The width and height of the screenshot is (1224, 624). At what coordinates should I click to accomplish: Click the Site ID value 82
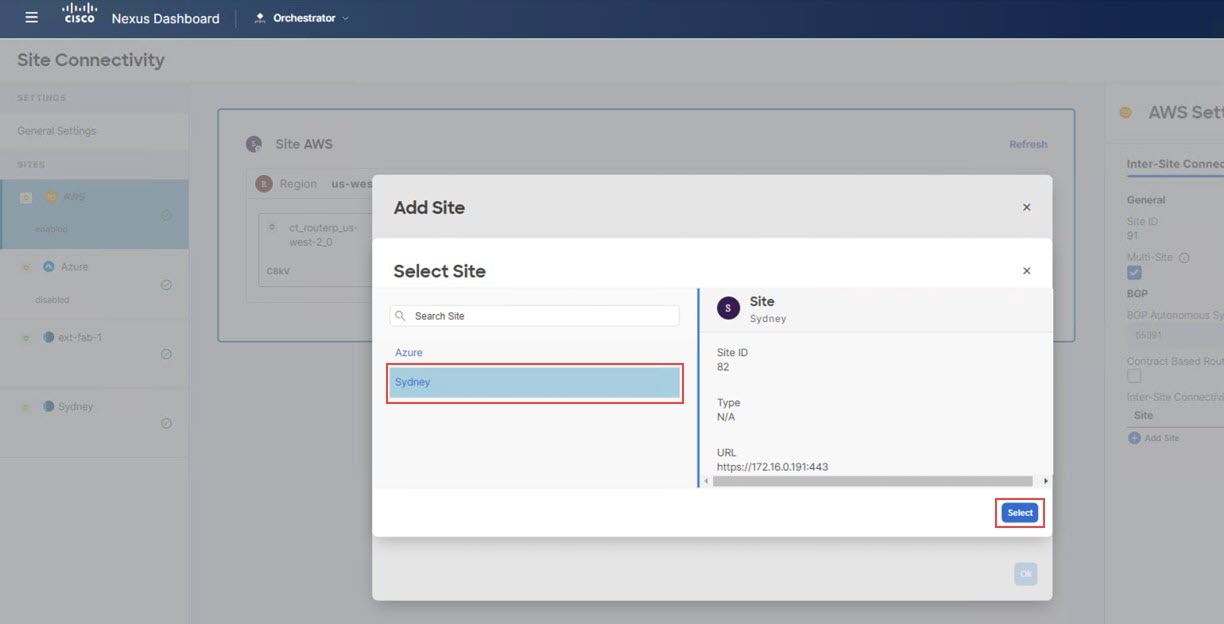(723, 367)
